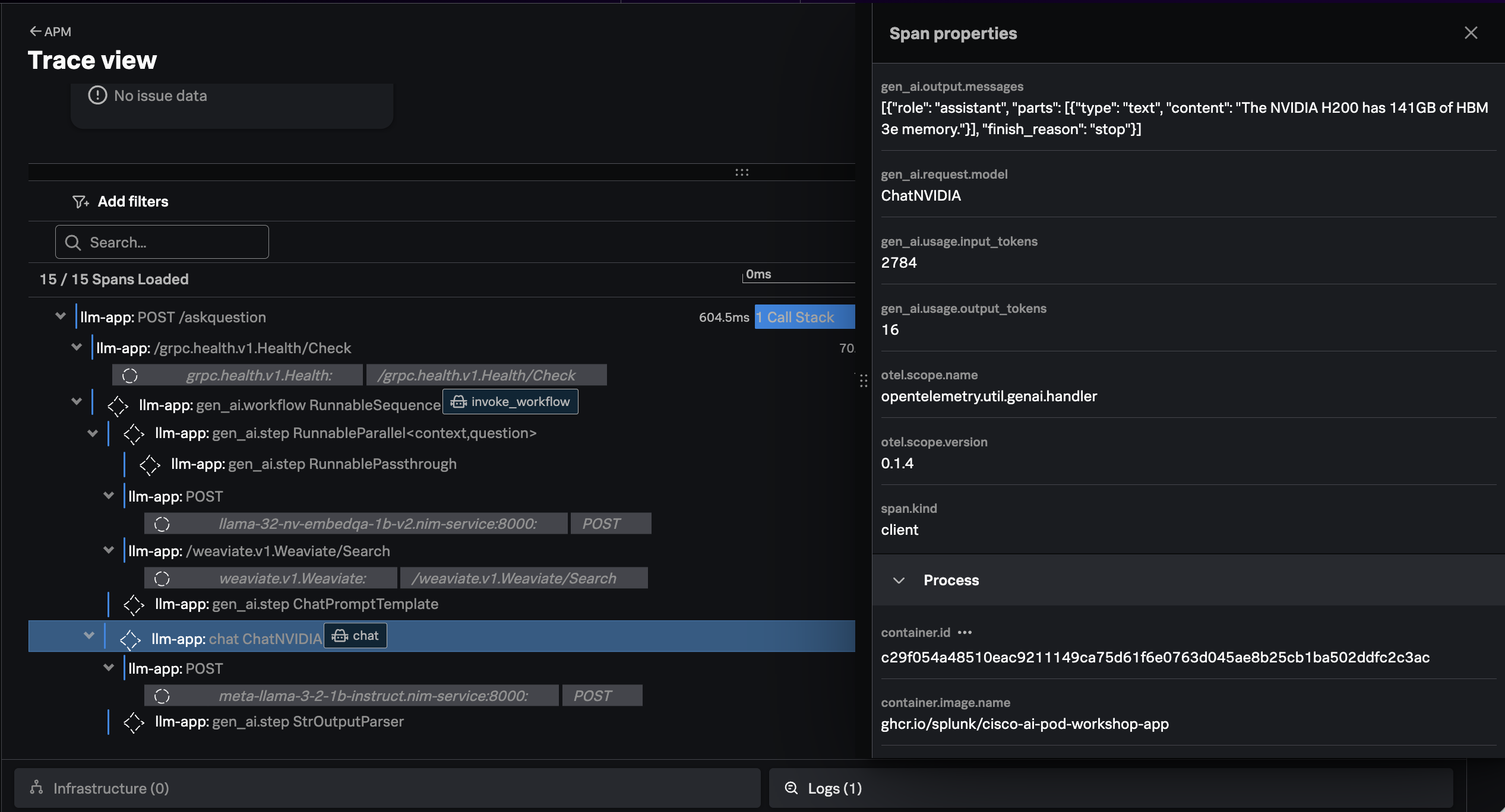Click the diamond icon beside RunnablePassthrough step
Screen dimensions: 1505x812
[x=150, y=464]
